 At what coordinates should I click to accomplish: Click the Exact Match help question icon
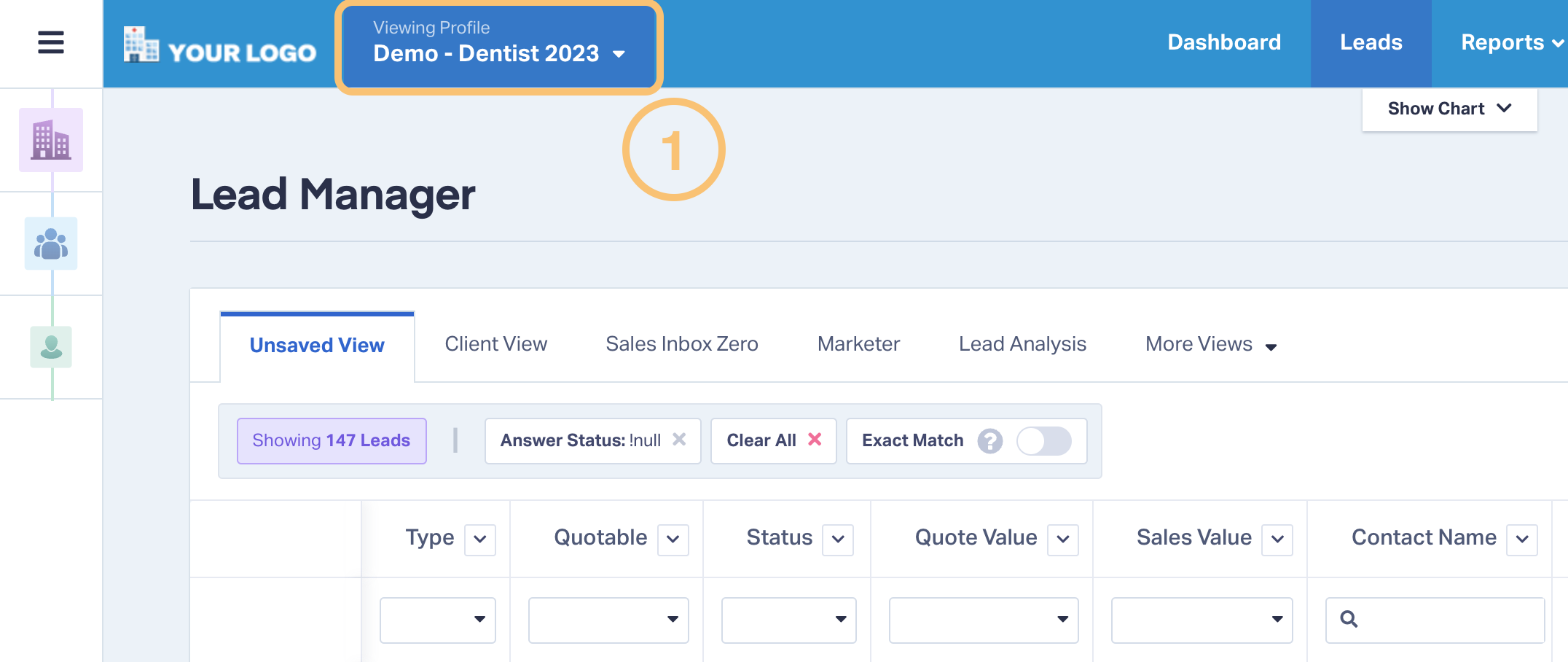pos(990,441)
